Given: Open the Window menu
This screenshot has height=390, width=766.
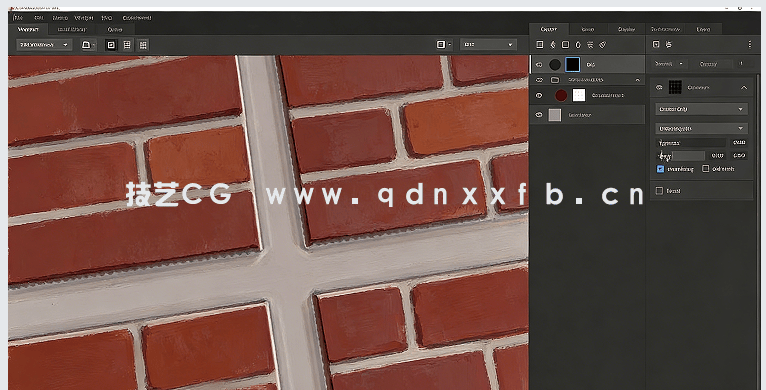Looking at the screenshot, I should point(84,18).
